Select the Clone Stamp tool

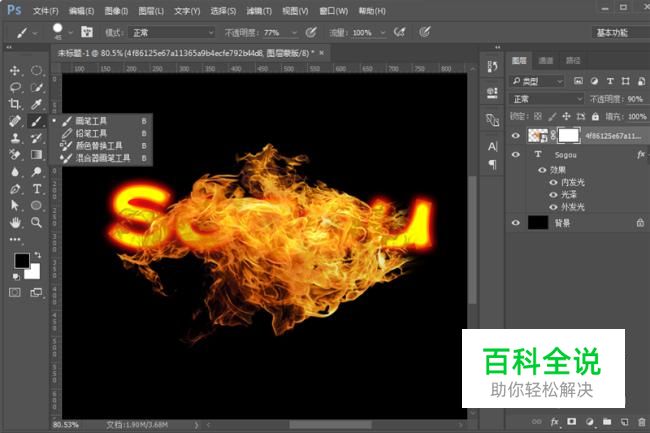click(x=15, y=138)
